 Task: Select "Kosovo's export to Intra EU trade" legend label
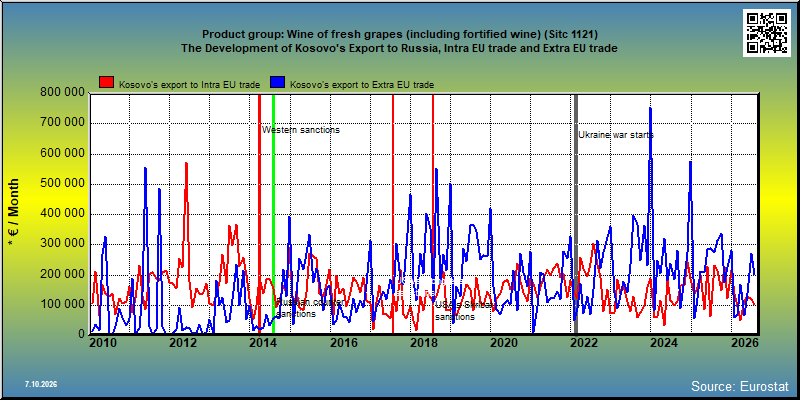(x=189, y=85)
